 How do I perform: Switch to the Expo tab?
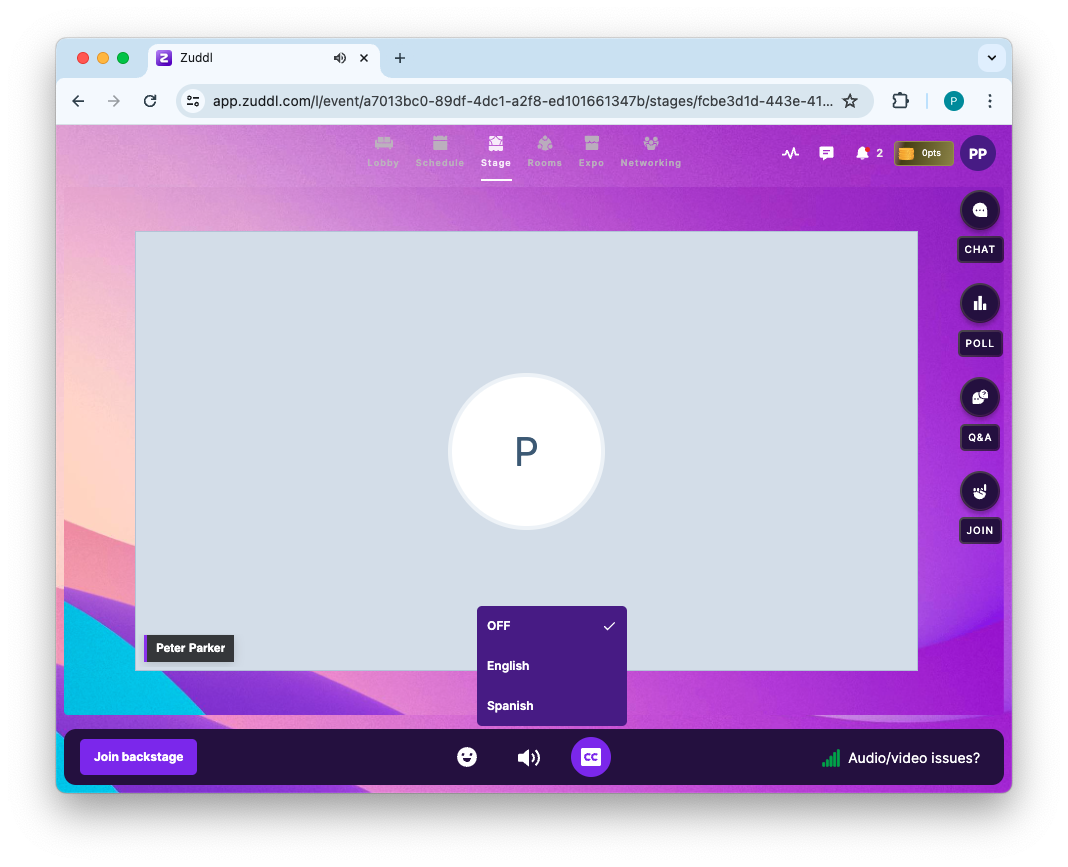click(591, 151)
